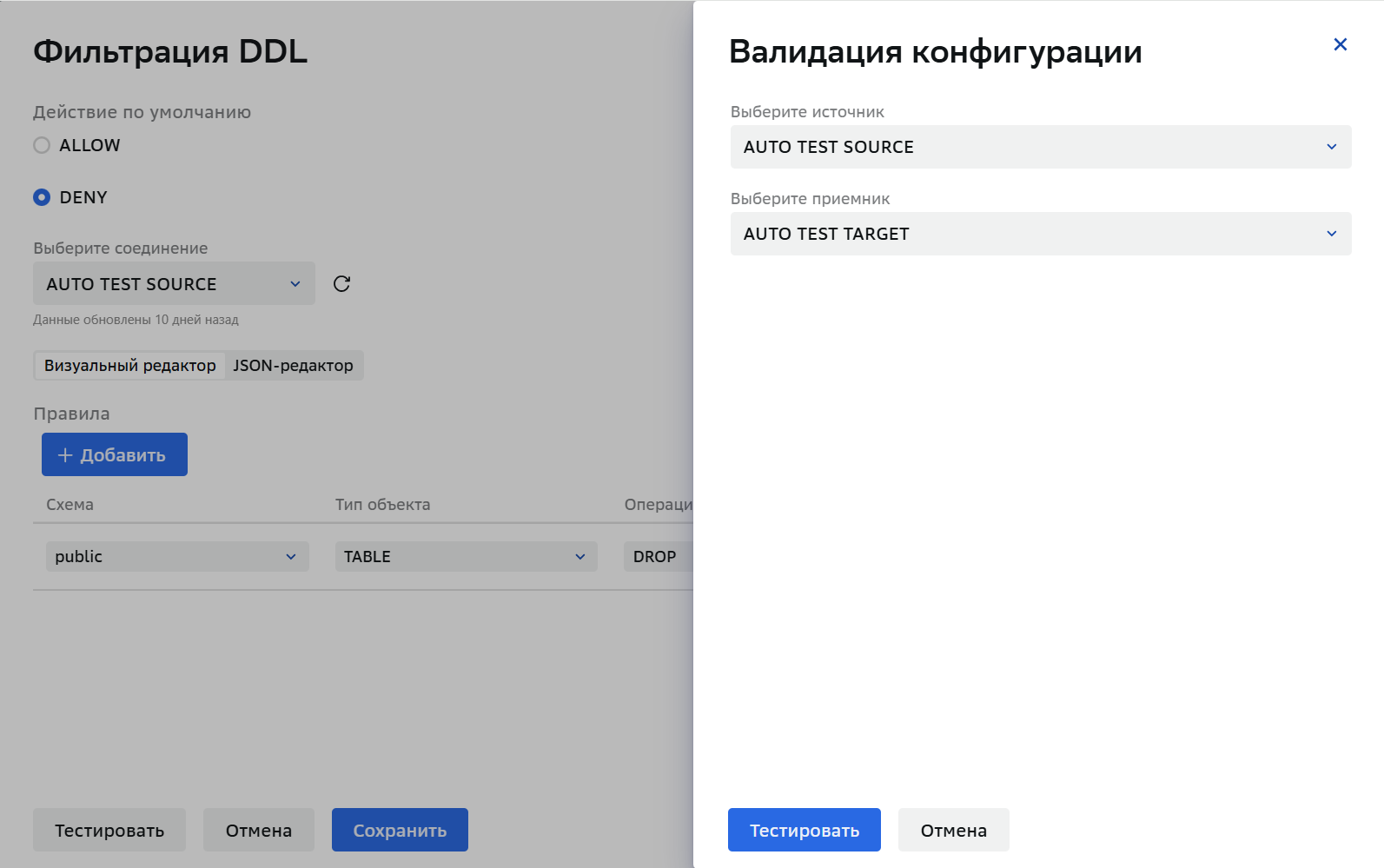Screen dimensions: 1384x868
Task: Click the Валидация конфигурации heading
Action: coord(936,52)
